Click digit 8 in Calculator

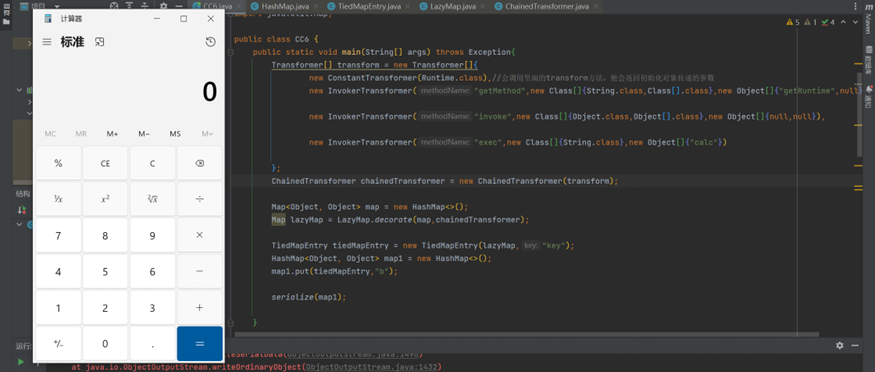[x=105, y=235]
